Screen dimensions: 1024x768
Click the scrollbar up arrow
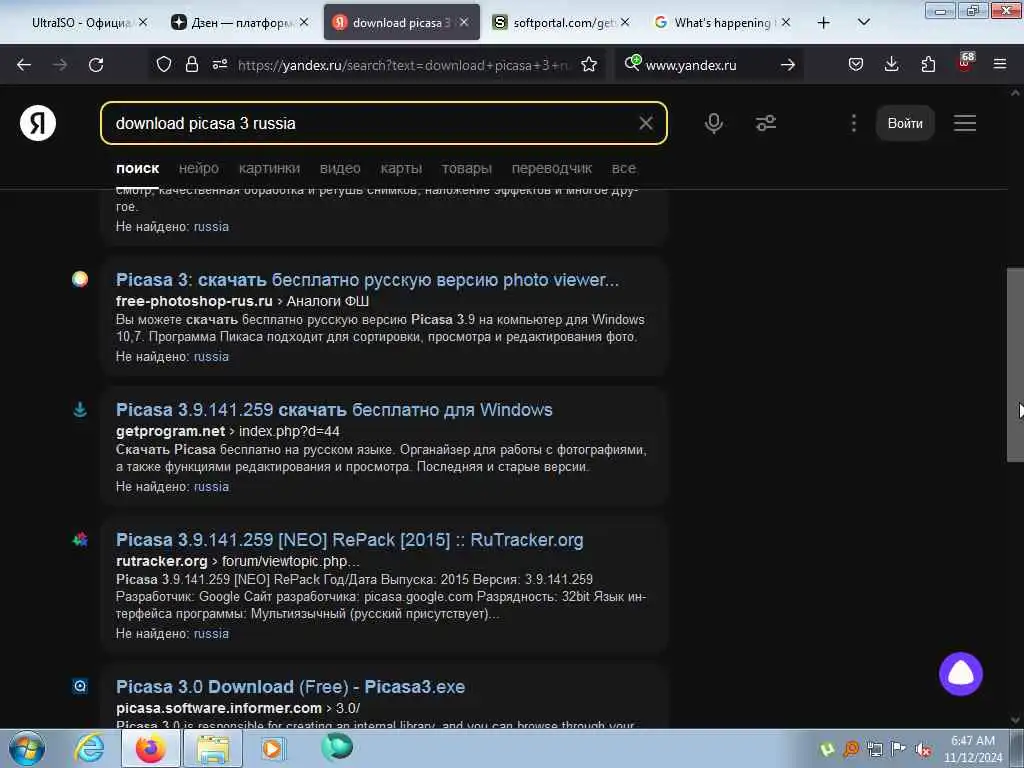(1015, 93)
